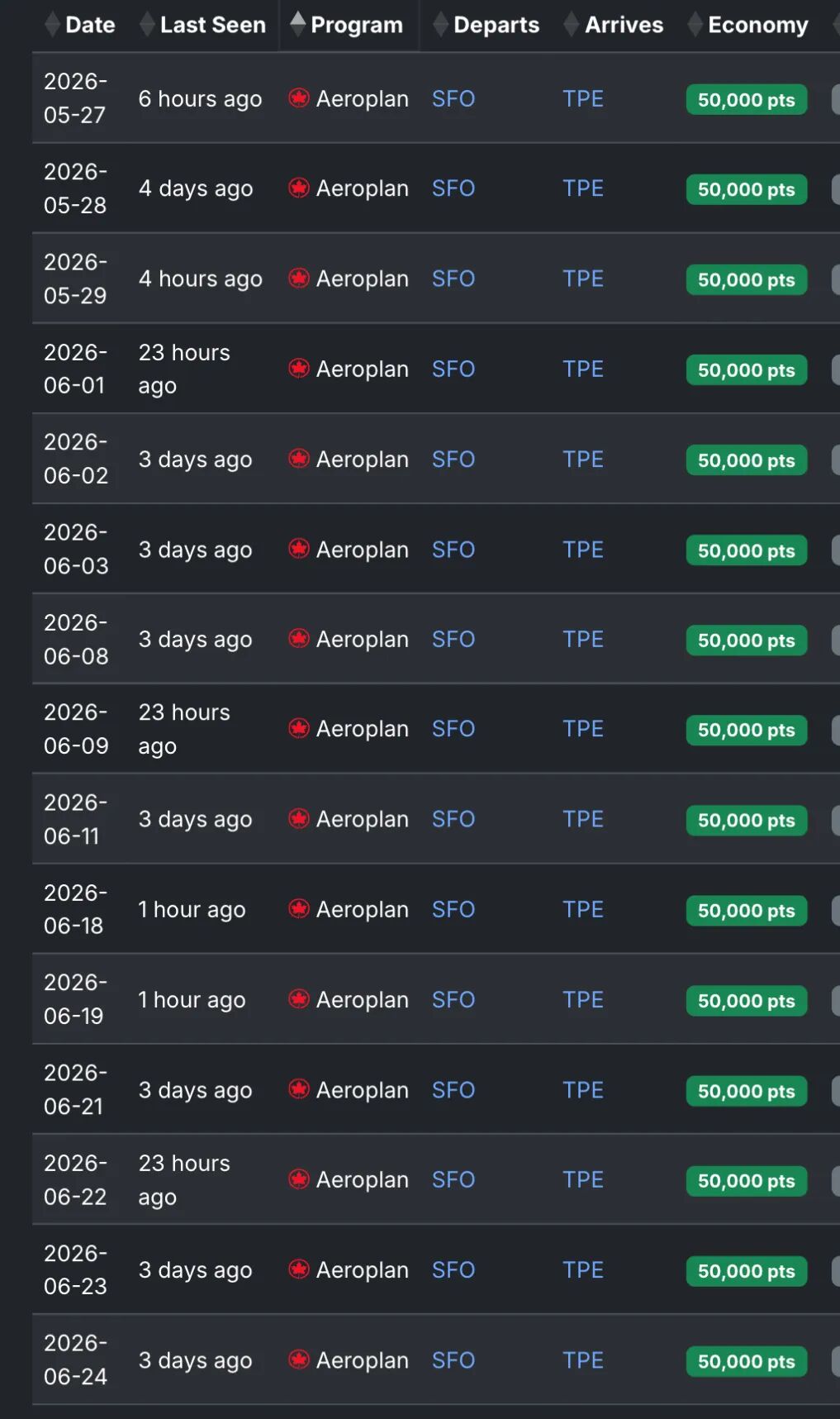The image size is (840, 1419).
Task: Open TPE link in 2026-06-21 row
Action: [x=583, y=1090]
